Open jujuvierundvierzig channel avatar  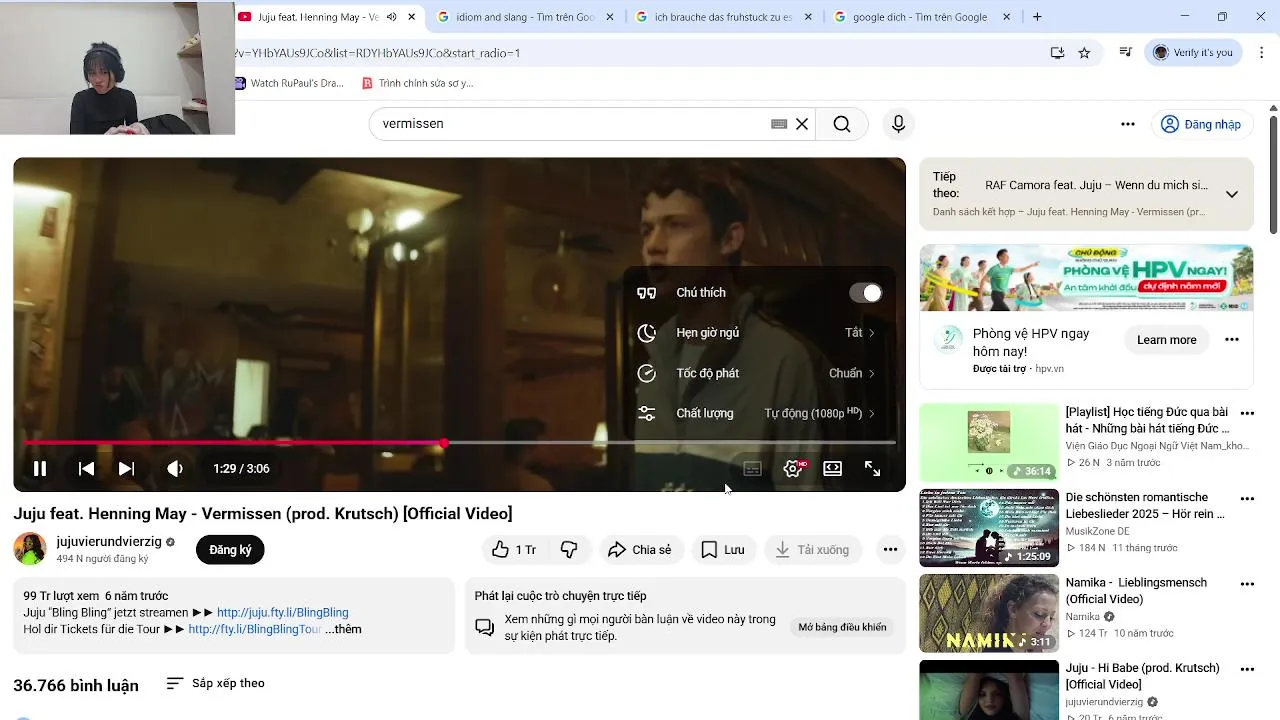(30, 549)
